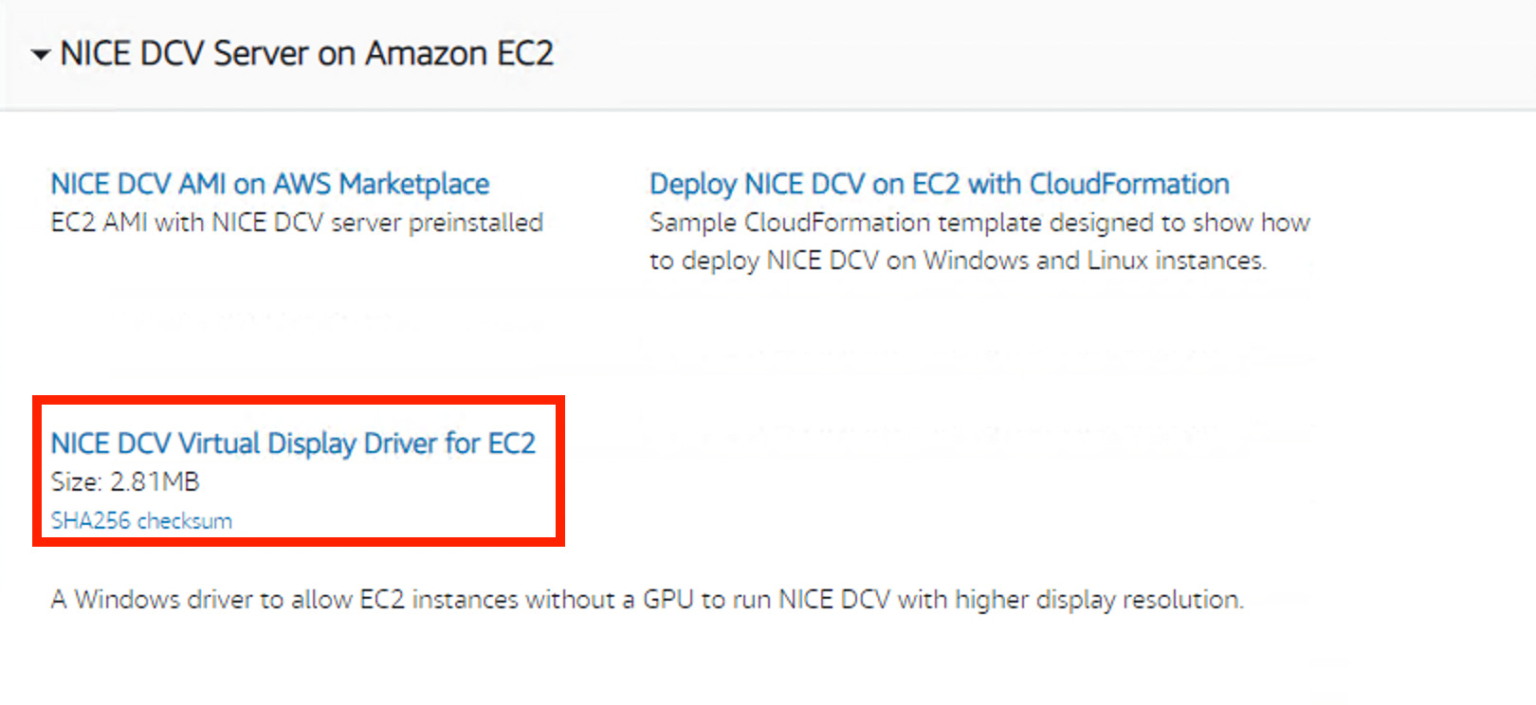Open Deploy NICE DCV on EC2 with CloudFormation

tap(938, 183)
